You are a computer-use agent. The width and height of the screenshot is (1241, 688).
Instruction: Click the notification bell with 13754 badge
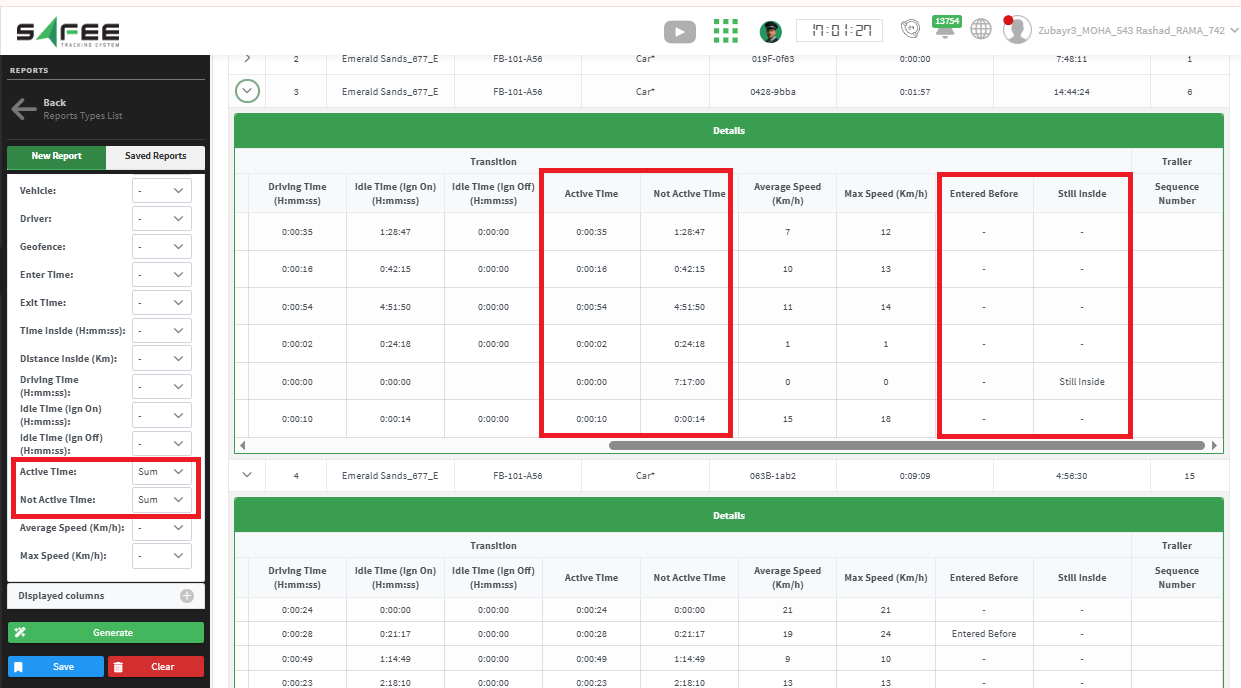[944, 30]
